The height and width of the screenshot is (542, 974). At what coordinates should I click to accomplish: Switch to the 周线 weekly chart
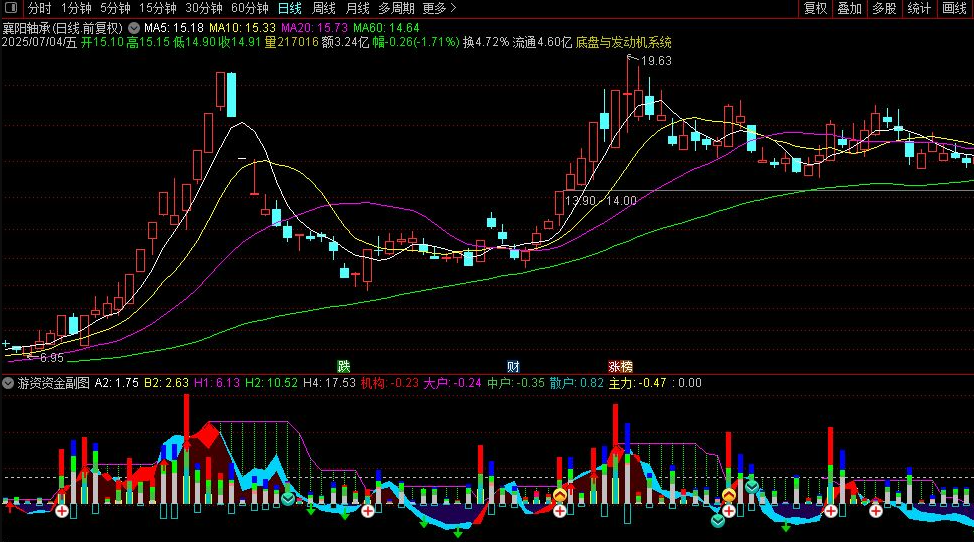(324, 8)
